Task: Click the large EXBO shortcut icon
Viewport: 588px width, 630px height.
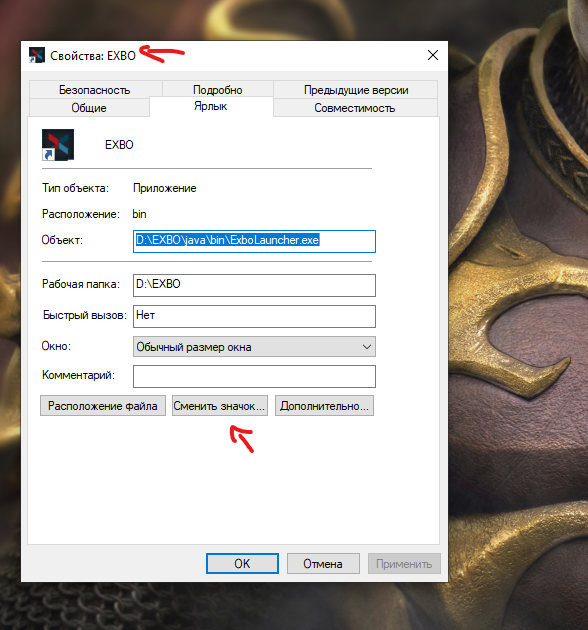Action: 58,145
